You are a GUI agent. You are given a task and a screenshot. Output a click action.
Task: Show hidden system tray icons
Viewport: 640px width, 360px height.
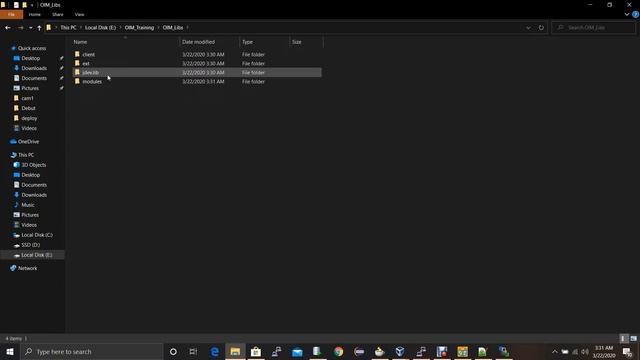tap(555, 351)
